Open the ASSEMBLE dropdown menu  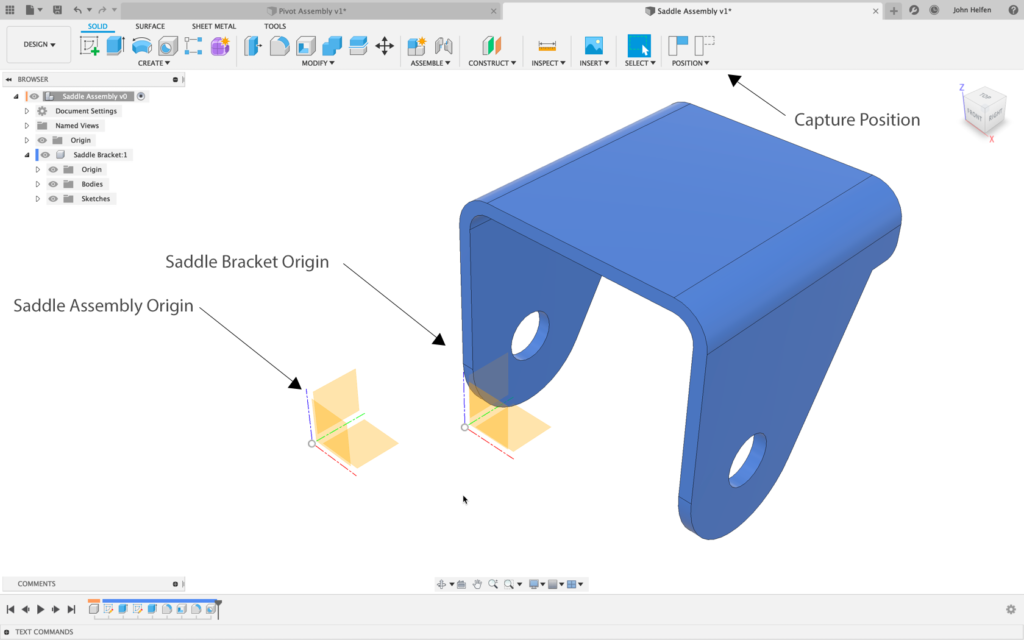click(x=430, y=63)
